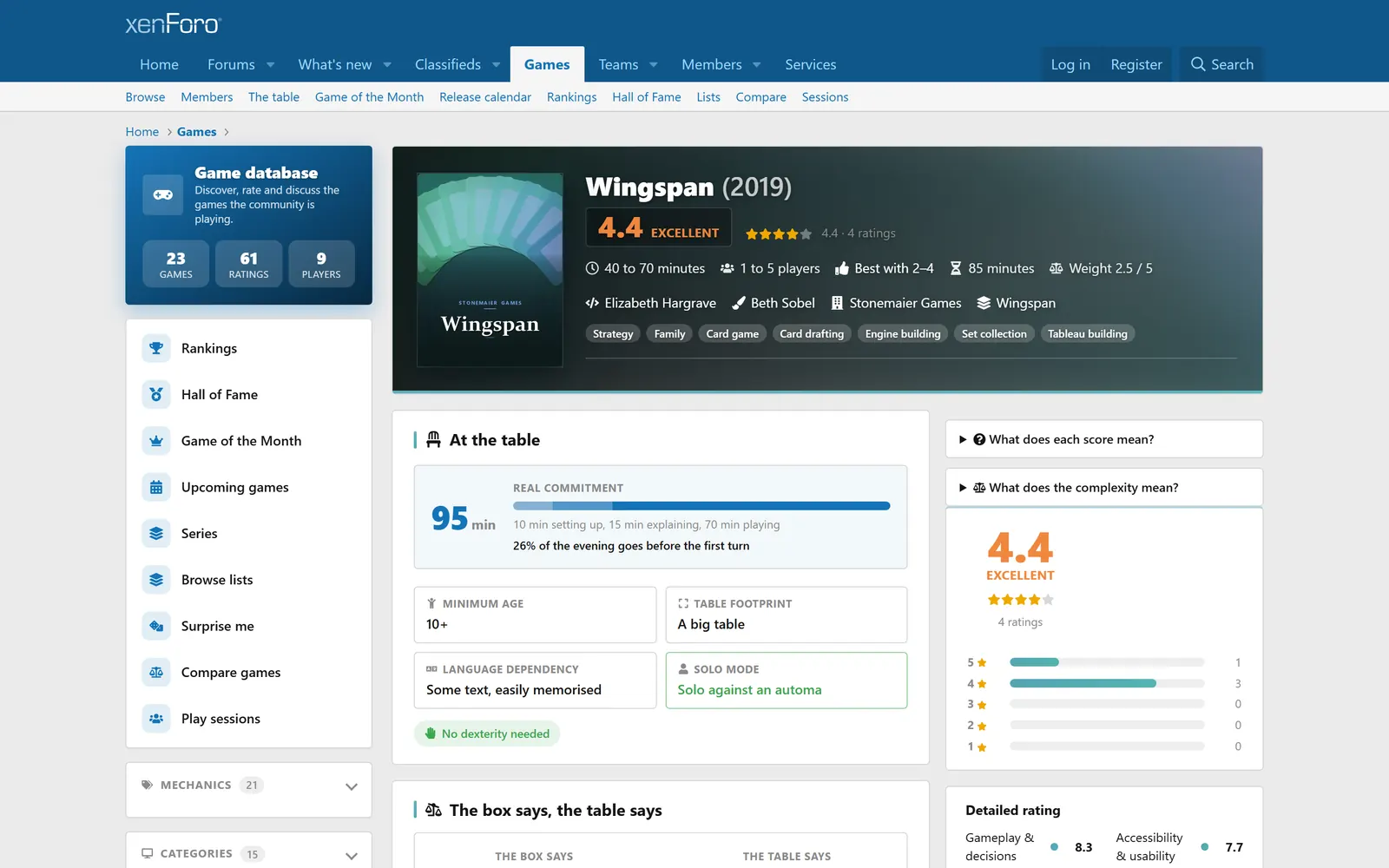Click the hourglass icon beside 85 minutes
Image resolution: width=1389 pixels, height=868 pixels.
click(956, 268)
